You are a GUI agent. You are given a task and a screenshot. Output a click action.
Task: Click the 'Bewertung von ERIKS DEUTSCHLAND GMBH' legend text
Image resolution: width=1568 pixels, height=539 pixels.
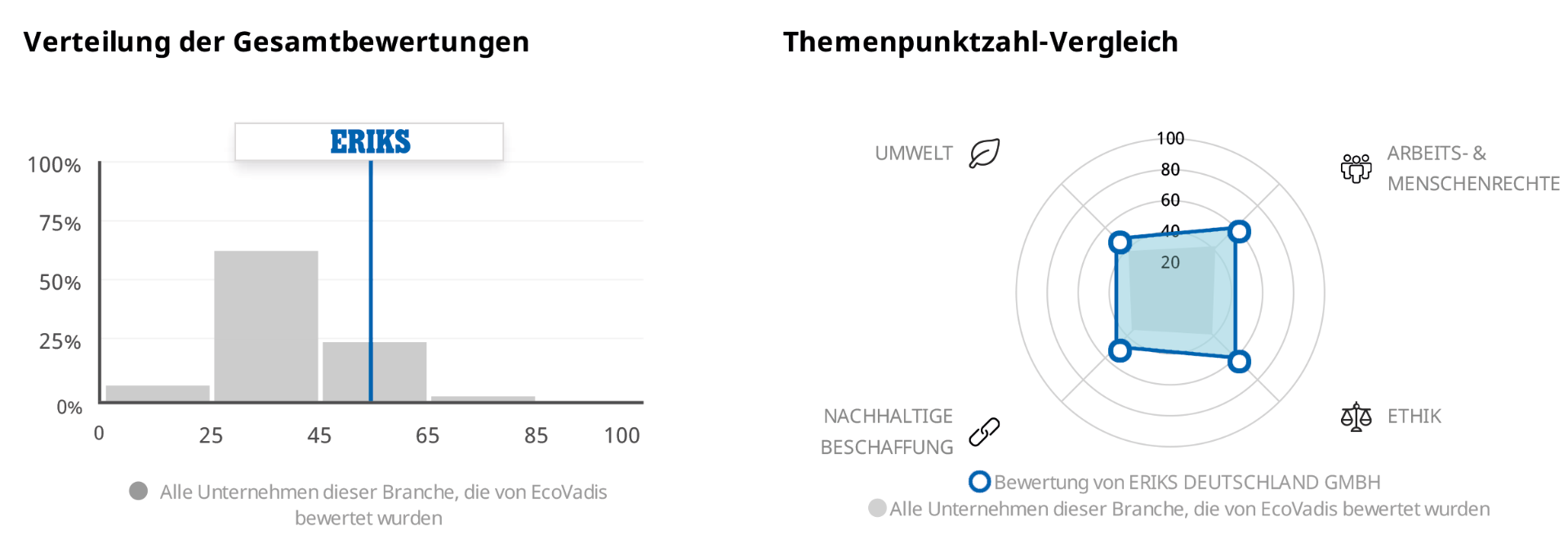(1187, 482)
